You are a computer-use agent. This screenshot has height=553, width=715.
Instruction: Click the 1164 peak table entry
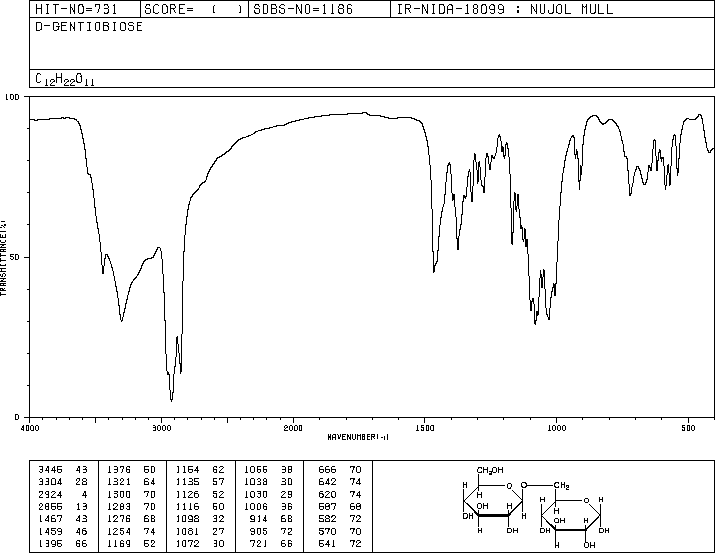point(200,470)
